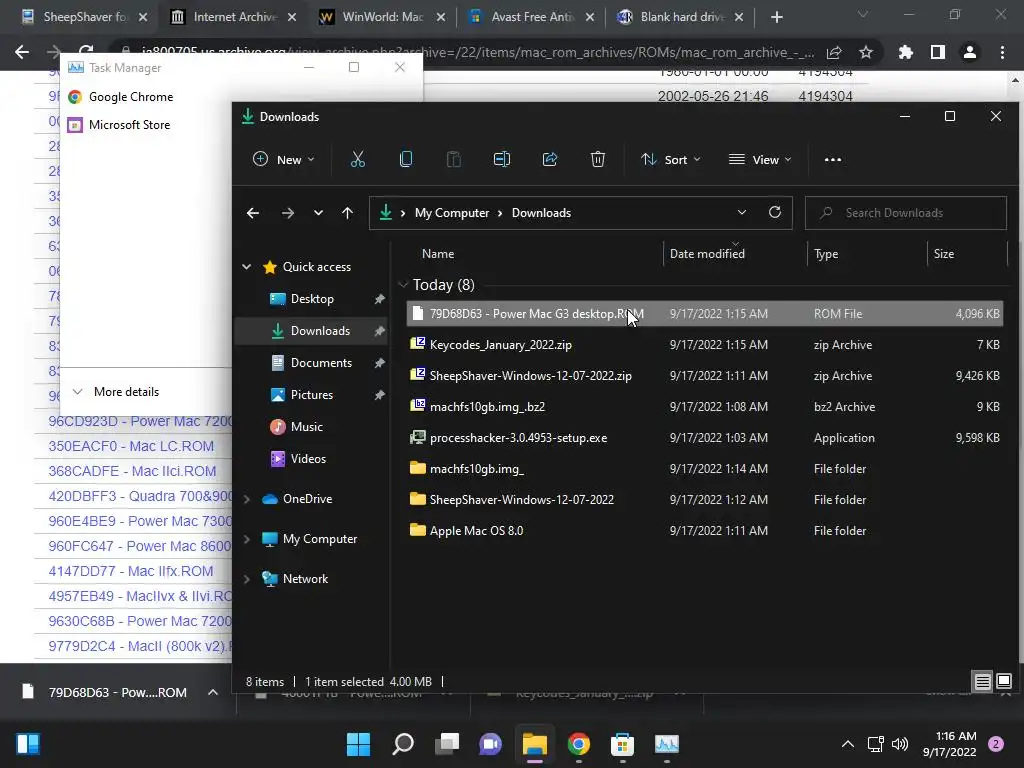Open Microsoft Store from taskbar

click(622, 744)
